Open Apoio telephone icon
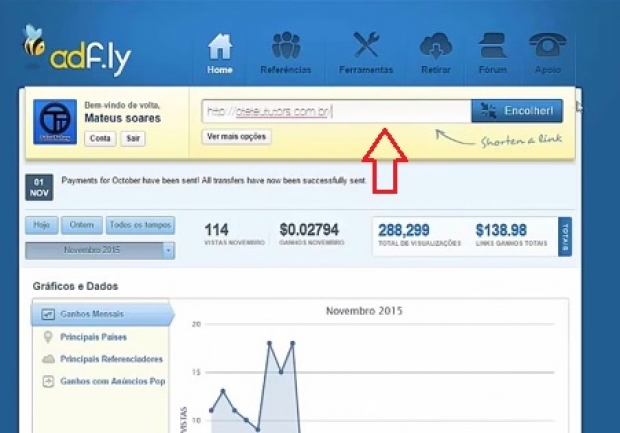Screen dimensions: 620x433 pyautogui.click(x=548, y=45)
